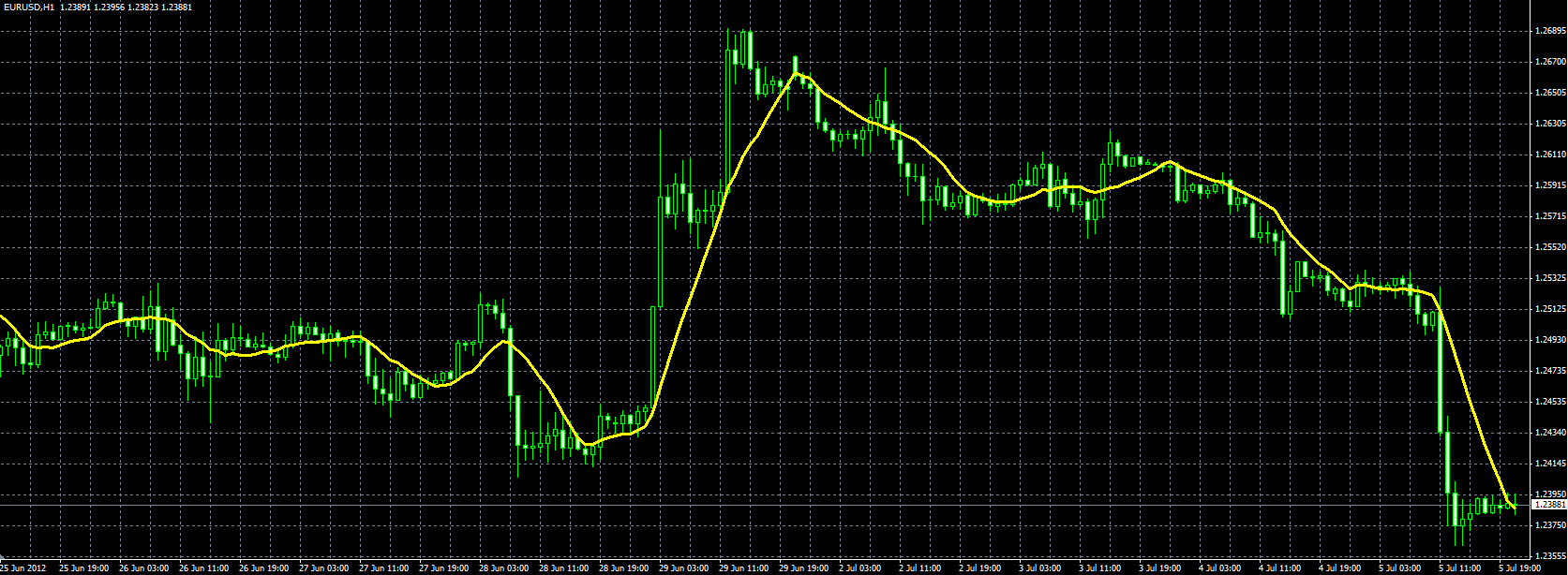Screen dimensions: 1568x575
Task: Click the 4 Jul 19:00 time label
Action: click(x=1341, y=568)
